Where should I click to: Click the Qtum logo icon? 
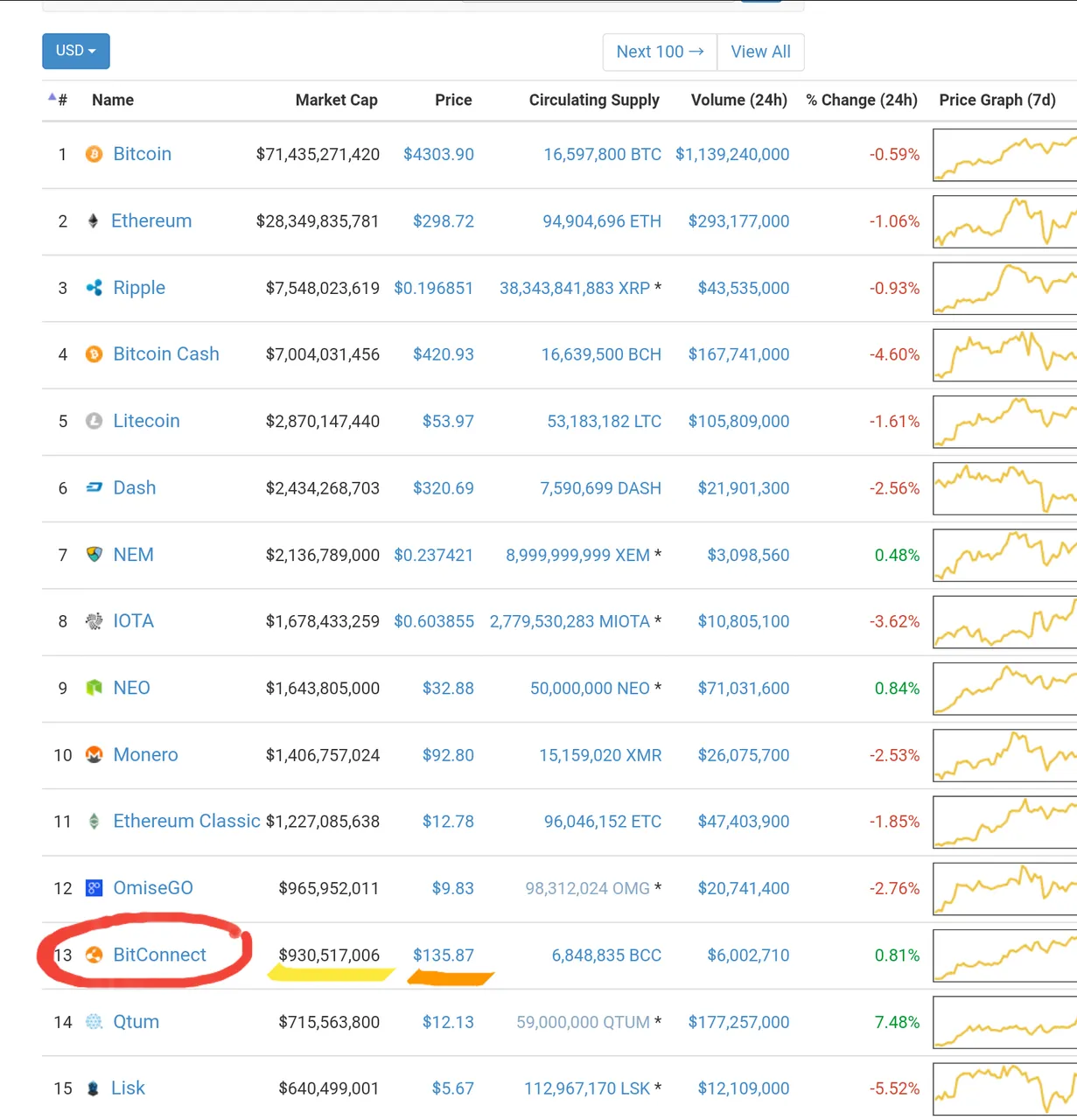coord(94,1021)
